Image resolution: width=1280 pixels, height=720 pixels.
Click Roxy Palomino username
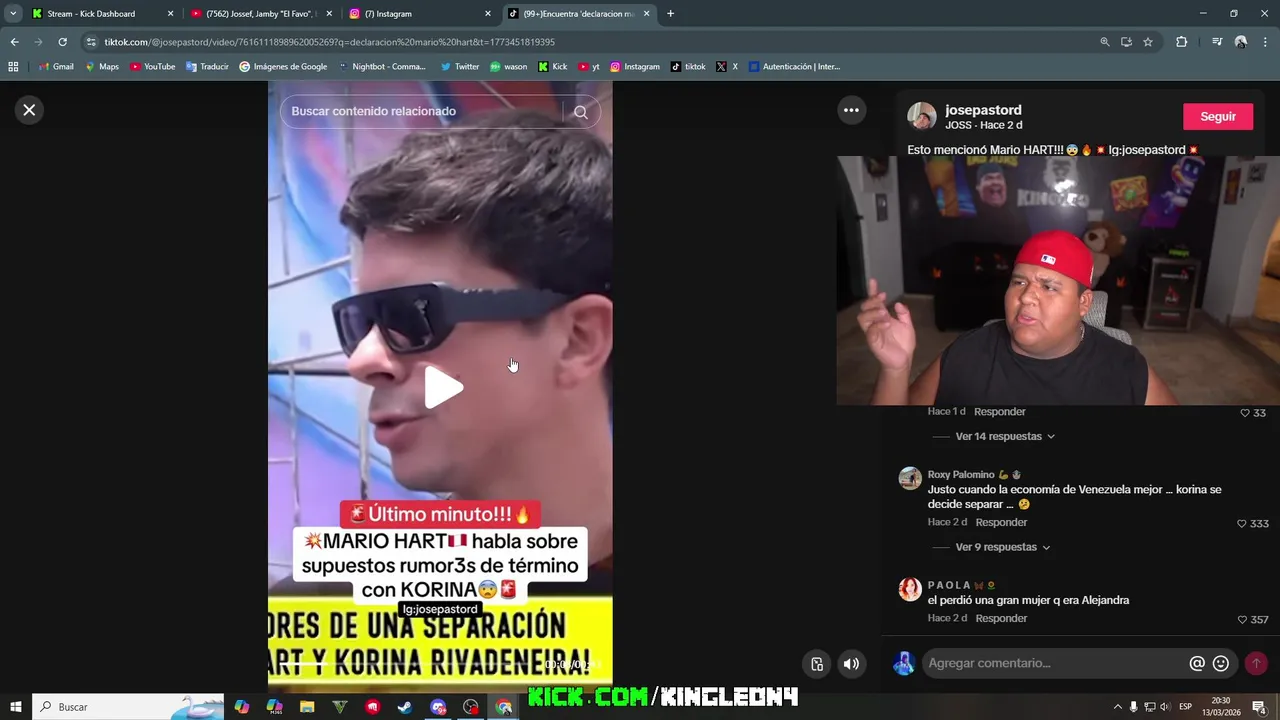tap(960, 474)
